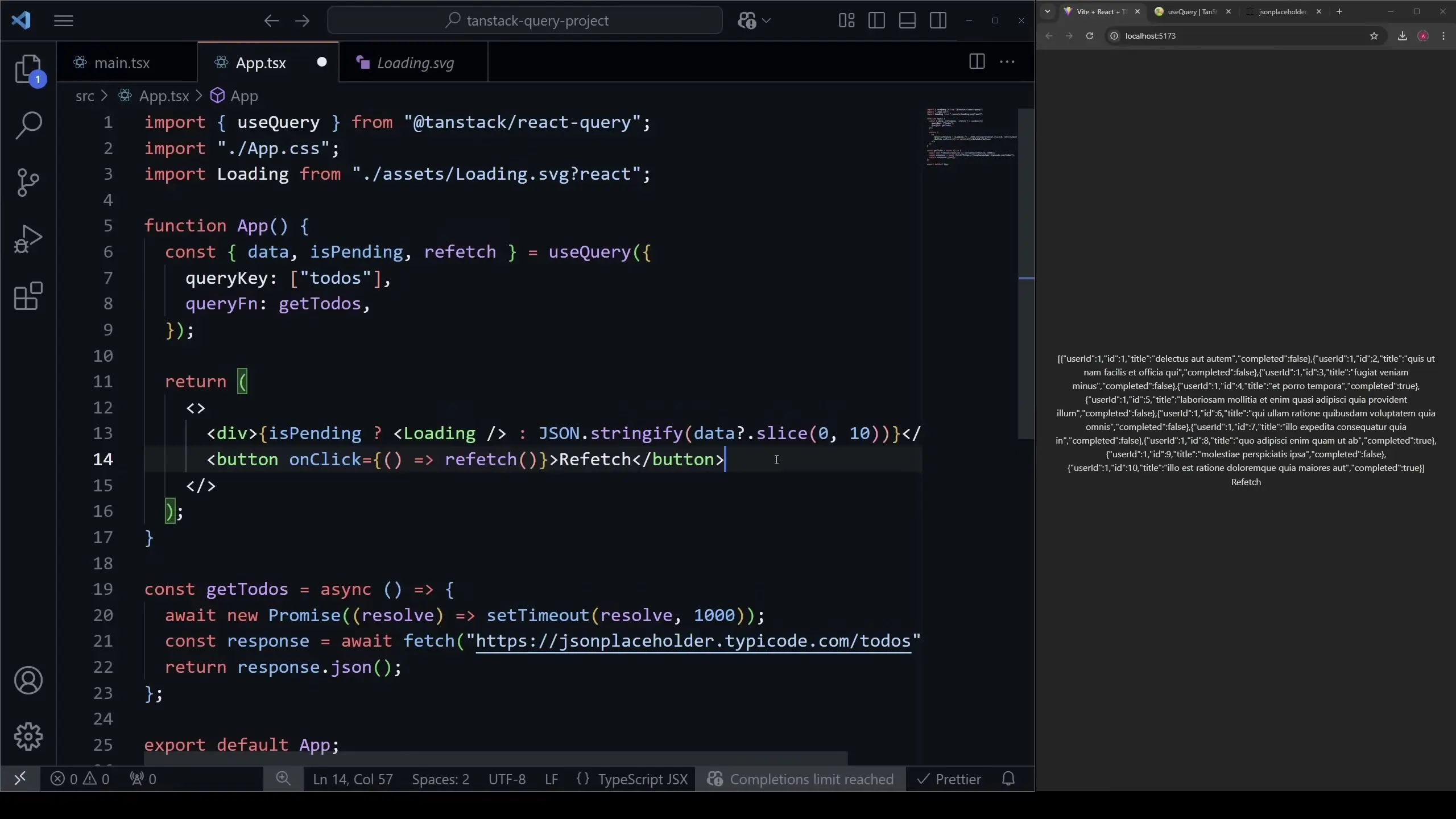The width and height of the screenshot is (1456, 819).
Task: Open the Run and Debug view
Action: tap(28, 239)
